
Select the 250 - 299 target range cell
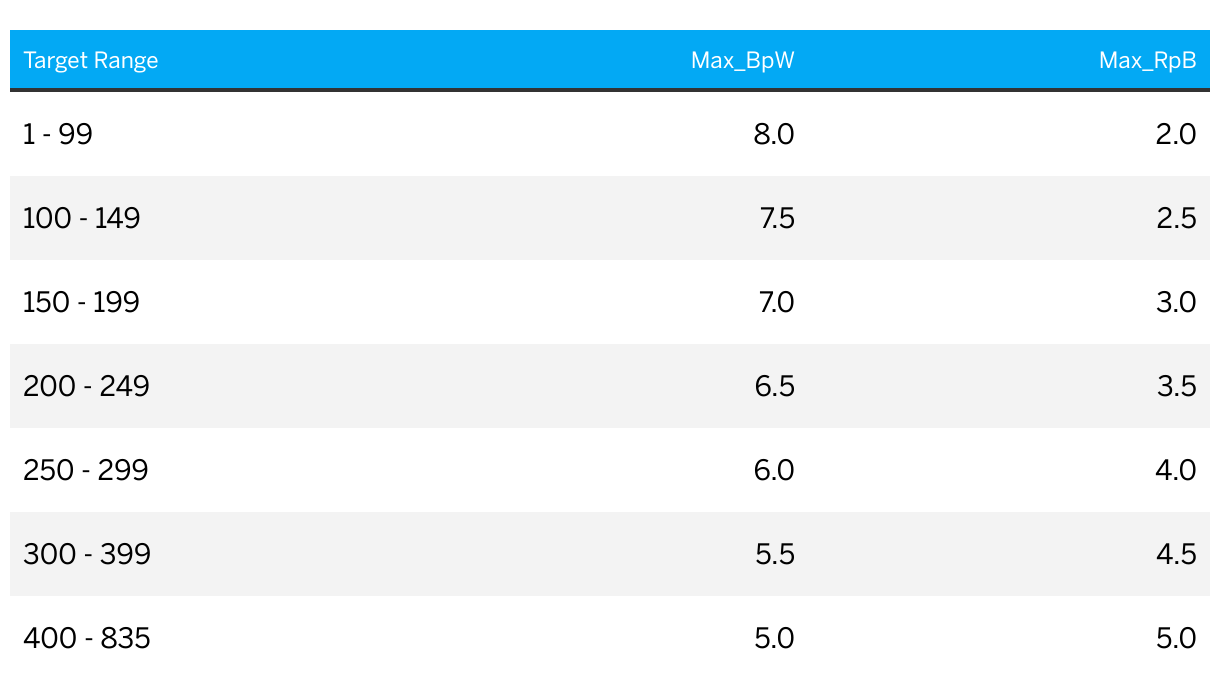pos(86,470)
